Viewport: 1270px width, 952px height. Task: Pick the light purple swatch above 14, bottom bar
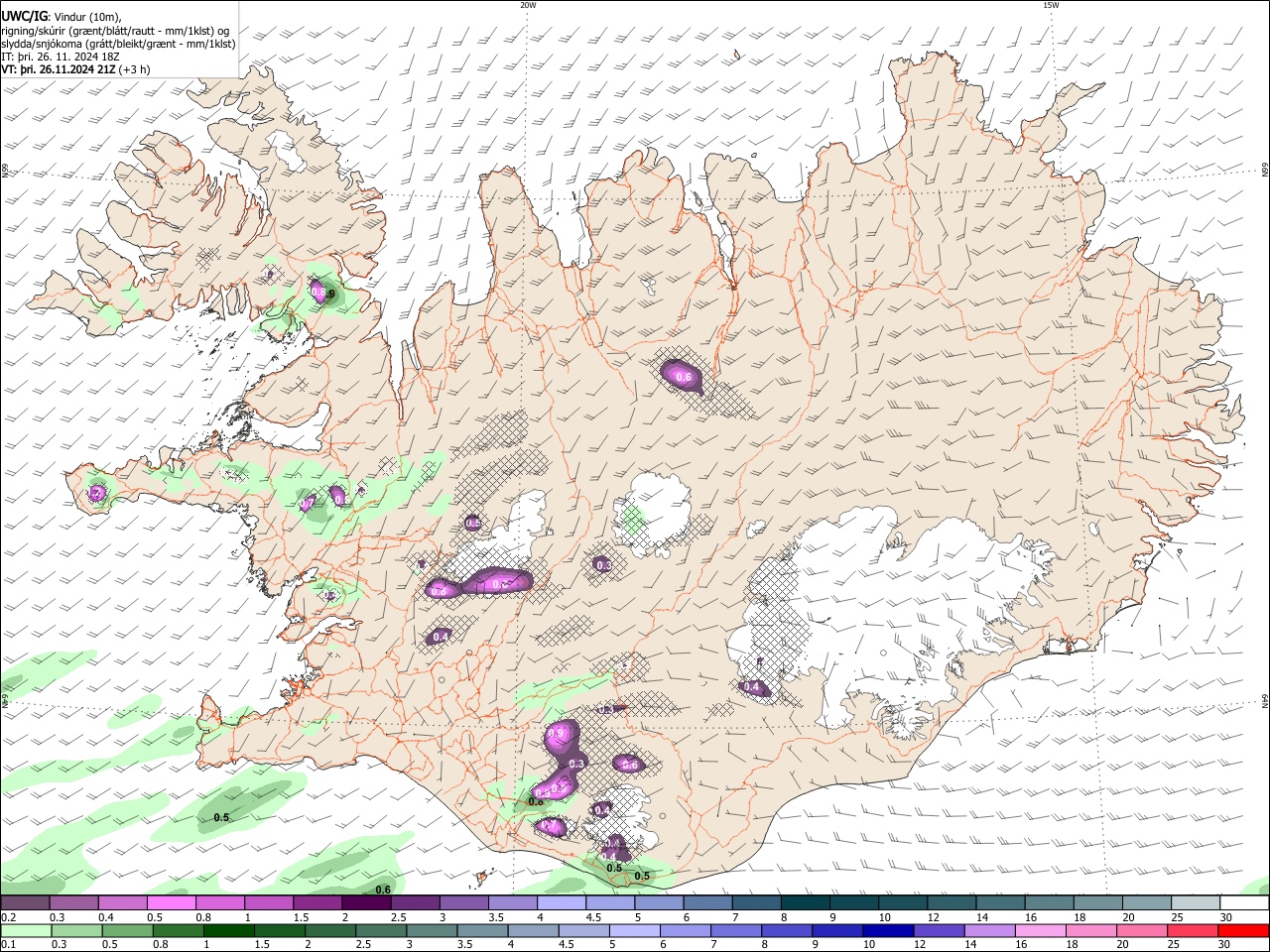(990, 931)
